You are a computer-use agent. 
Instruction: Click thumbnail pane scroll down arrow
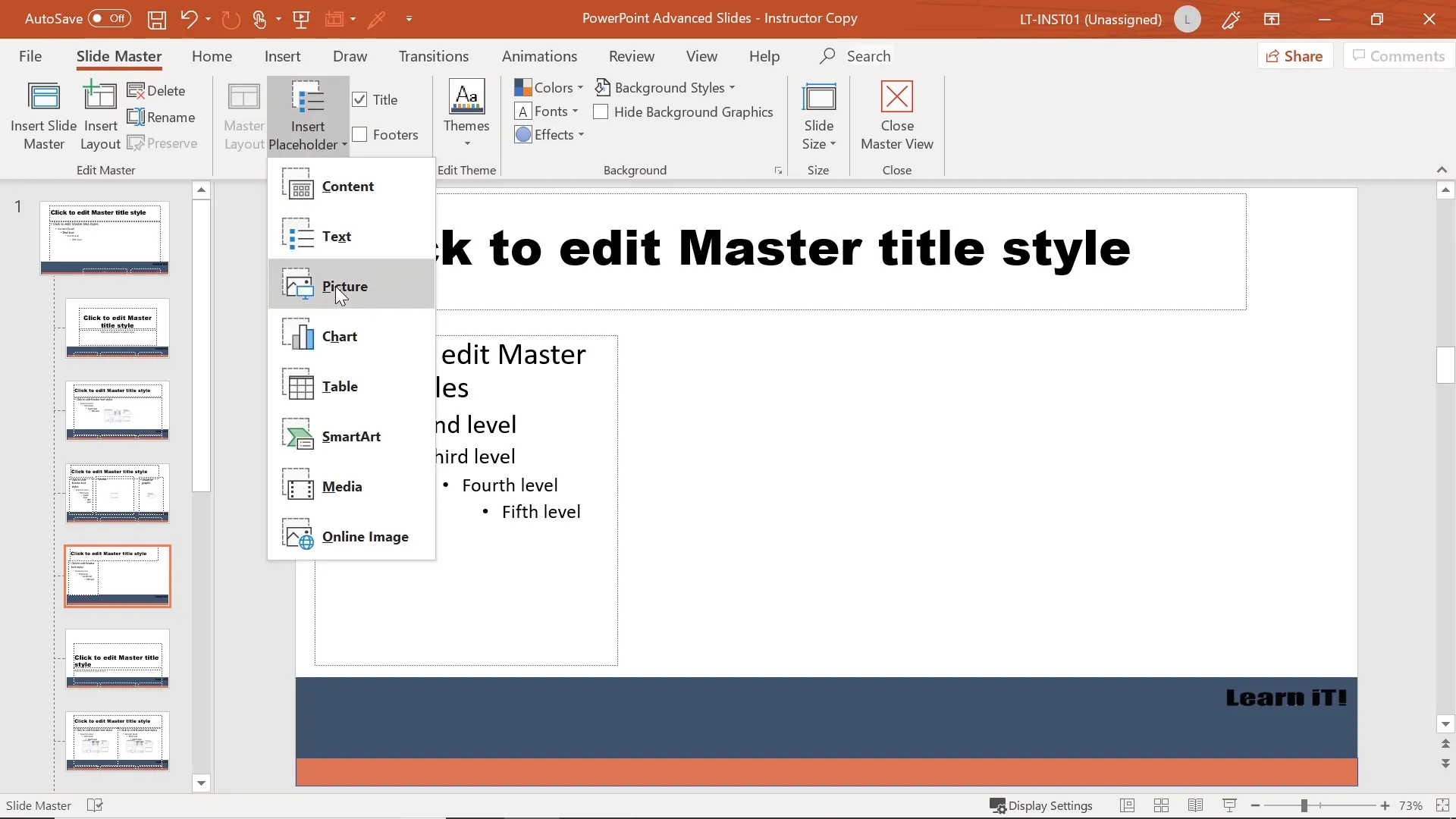[201, 783]
